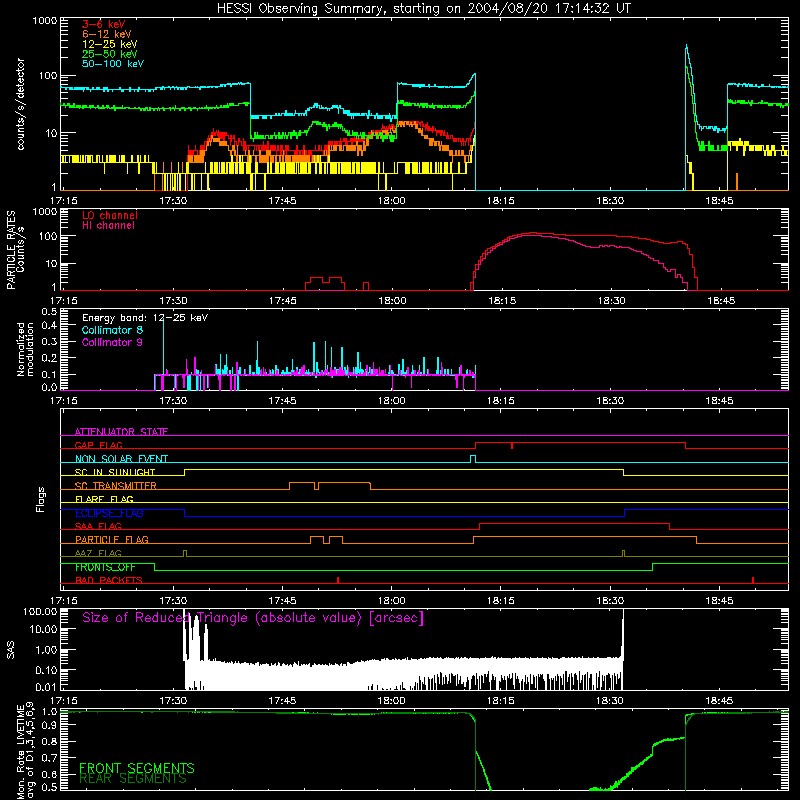
Task: Select the Collimator 9 legend label
Action: click(112, 342)
